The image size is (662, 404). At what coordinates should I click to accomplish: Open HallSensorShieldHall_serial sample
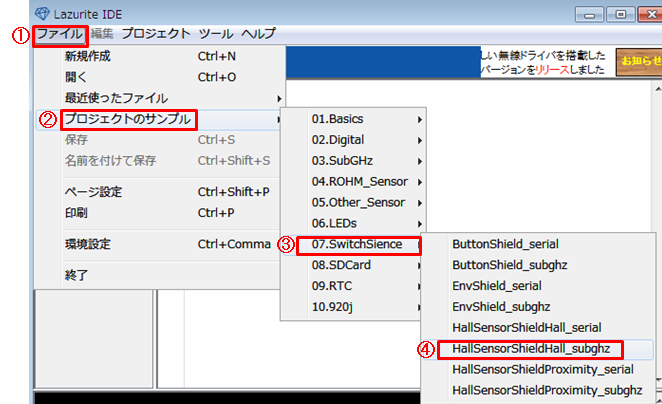538,328
